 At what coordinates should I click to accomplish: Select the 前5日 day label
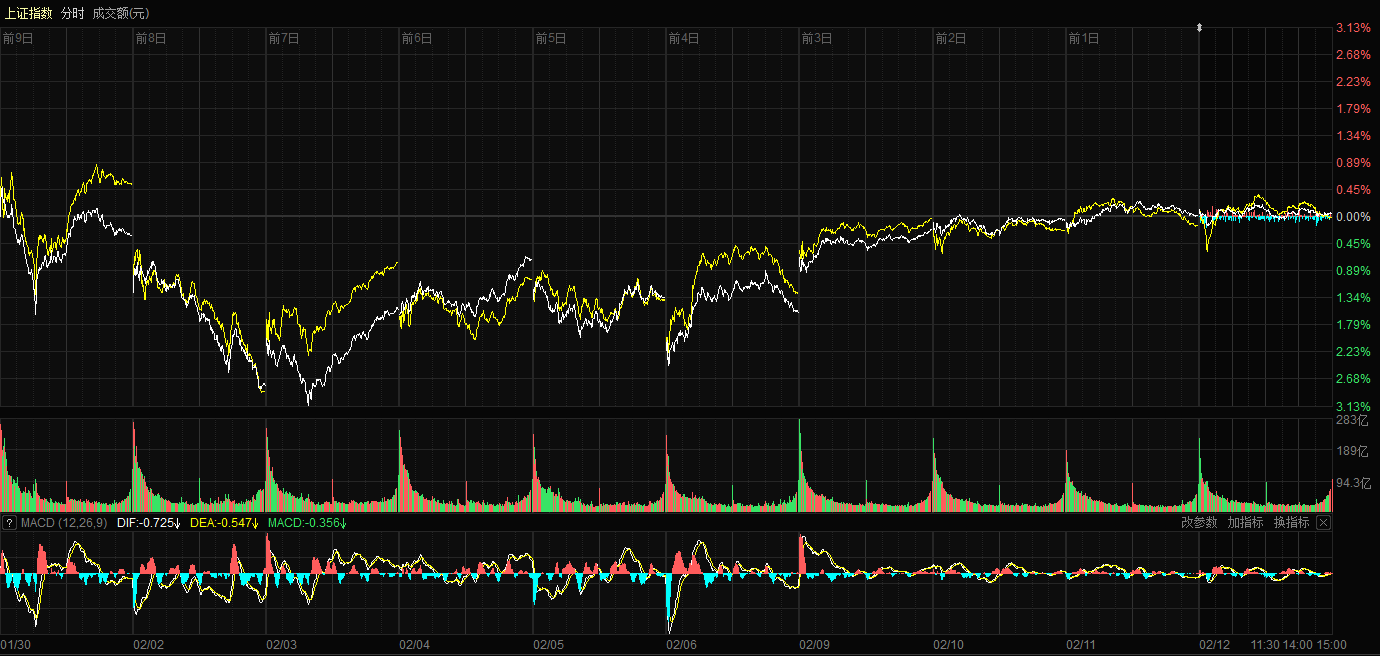(x=551, y=39)
